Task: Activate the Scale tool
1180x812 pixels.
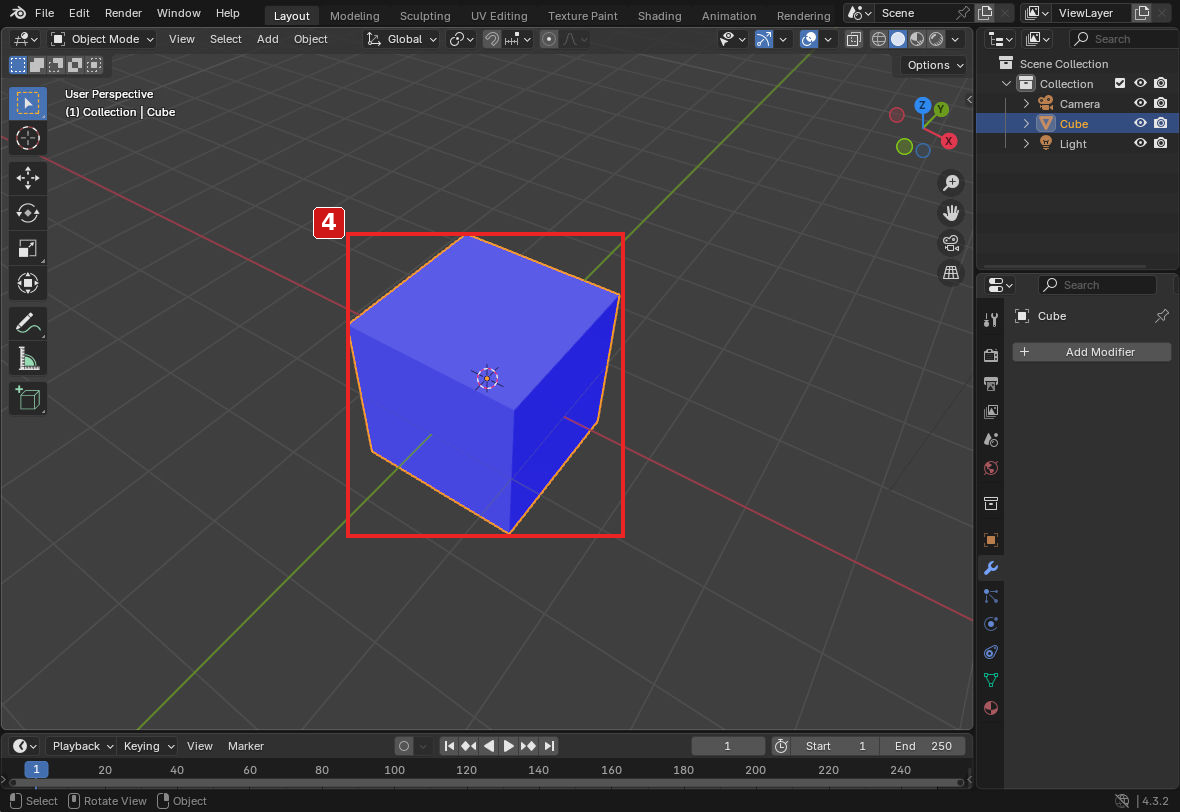Action: [x=28, y=248]
